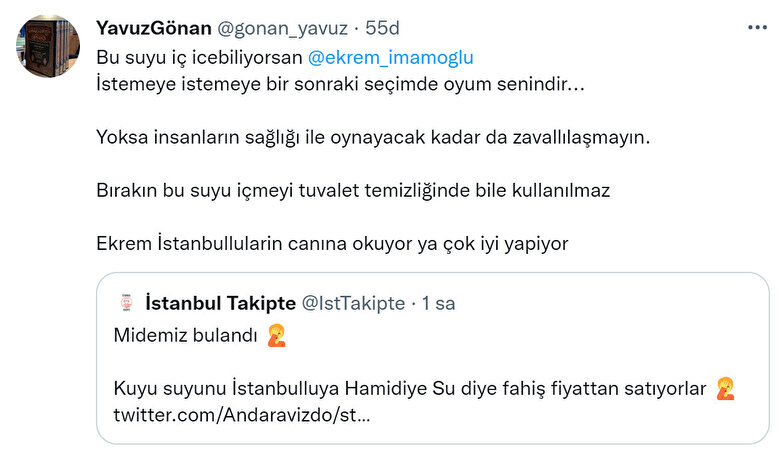Viewport: 780px width, 454px height.
Task: Click the 'Kuyu suyunu İstanbulluya' quoted line
Action: tap(410, 387)
